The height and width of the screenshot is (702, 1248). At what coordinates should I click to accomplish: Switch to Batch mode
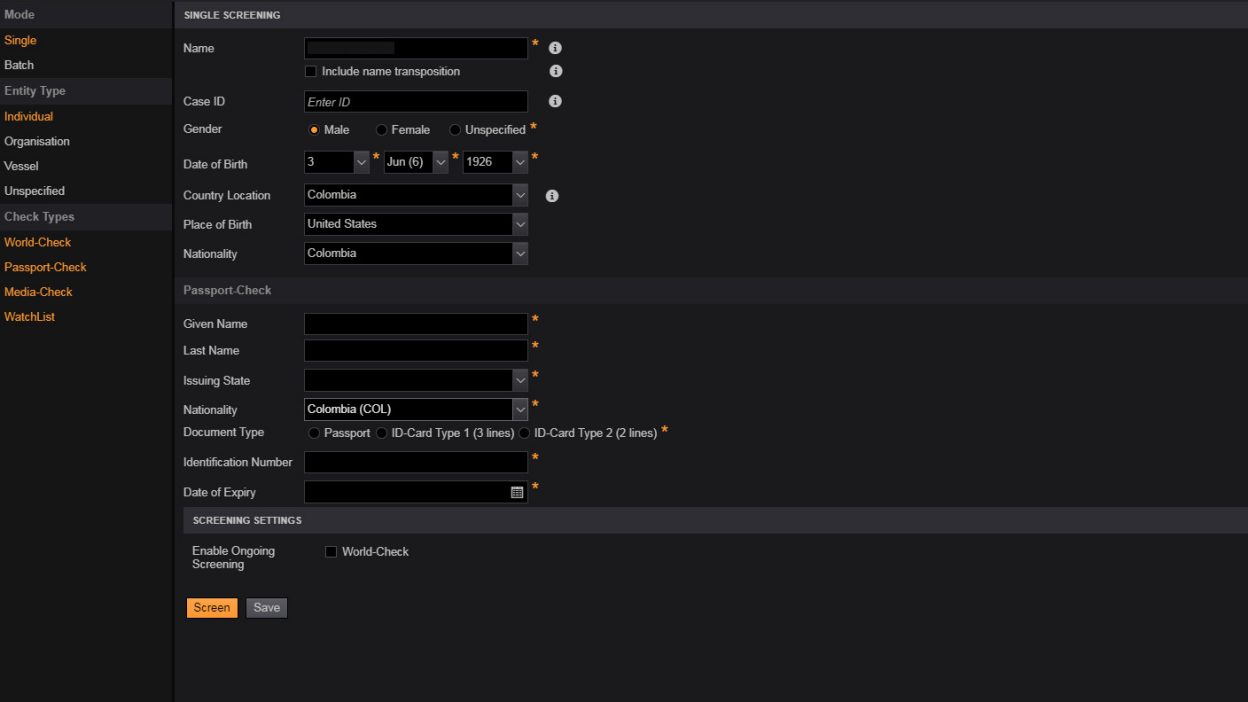click(x=19, y=65)
